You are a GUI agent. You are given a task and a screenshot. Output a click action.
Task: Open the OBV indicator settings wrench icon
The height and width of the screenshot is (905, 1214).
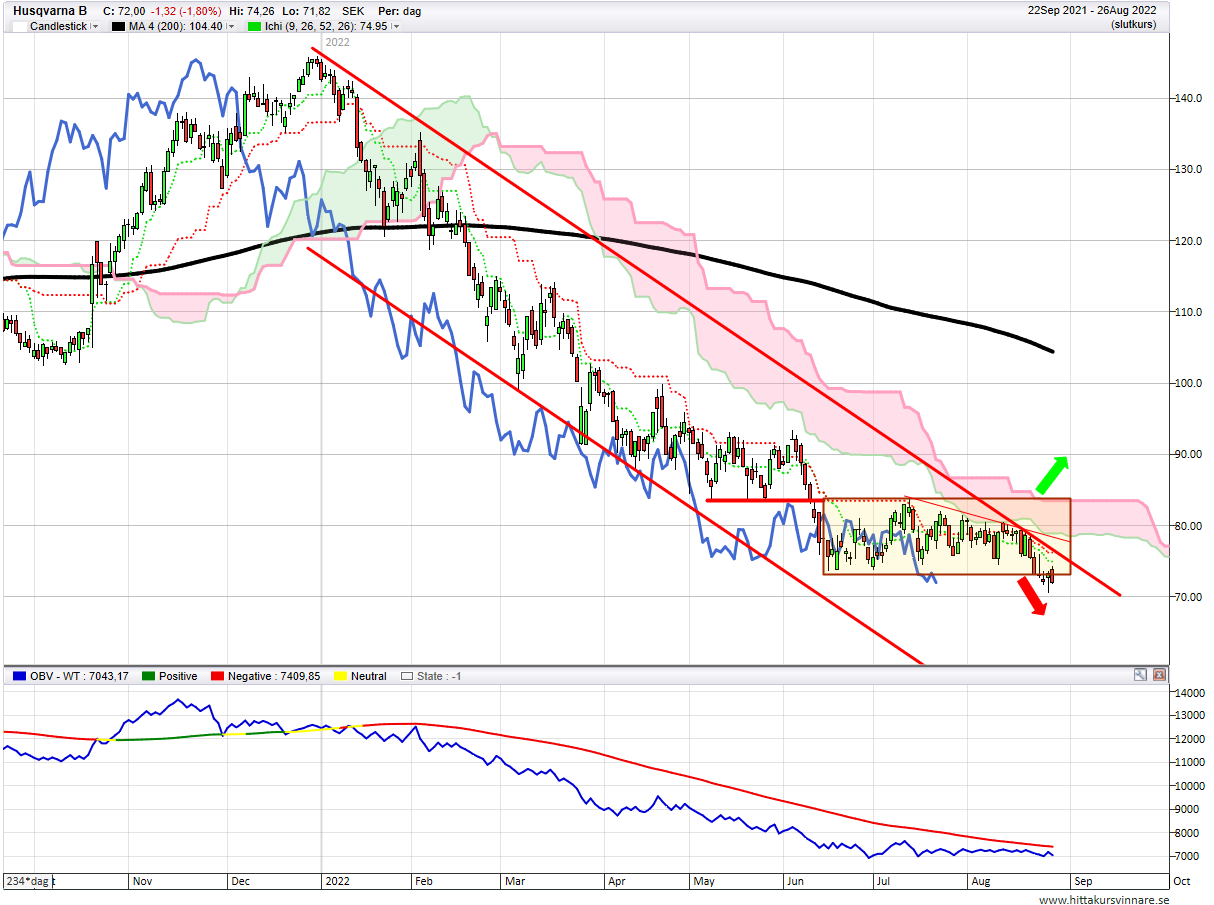coord(1140,676)
